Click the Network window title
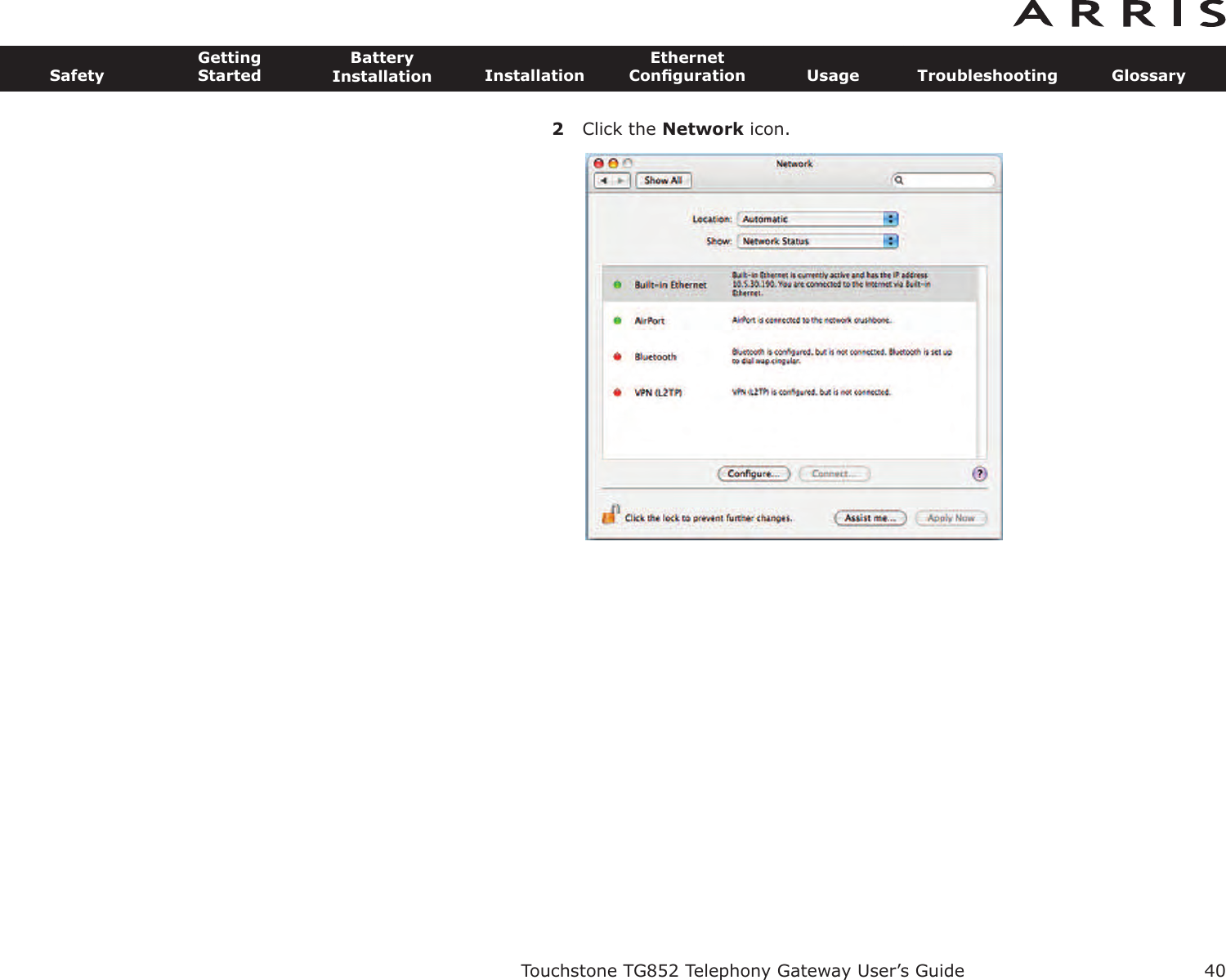 point(794,163)
